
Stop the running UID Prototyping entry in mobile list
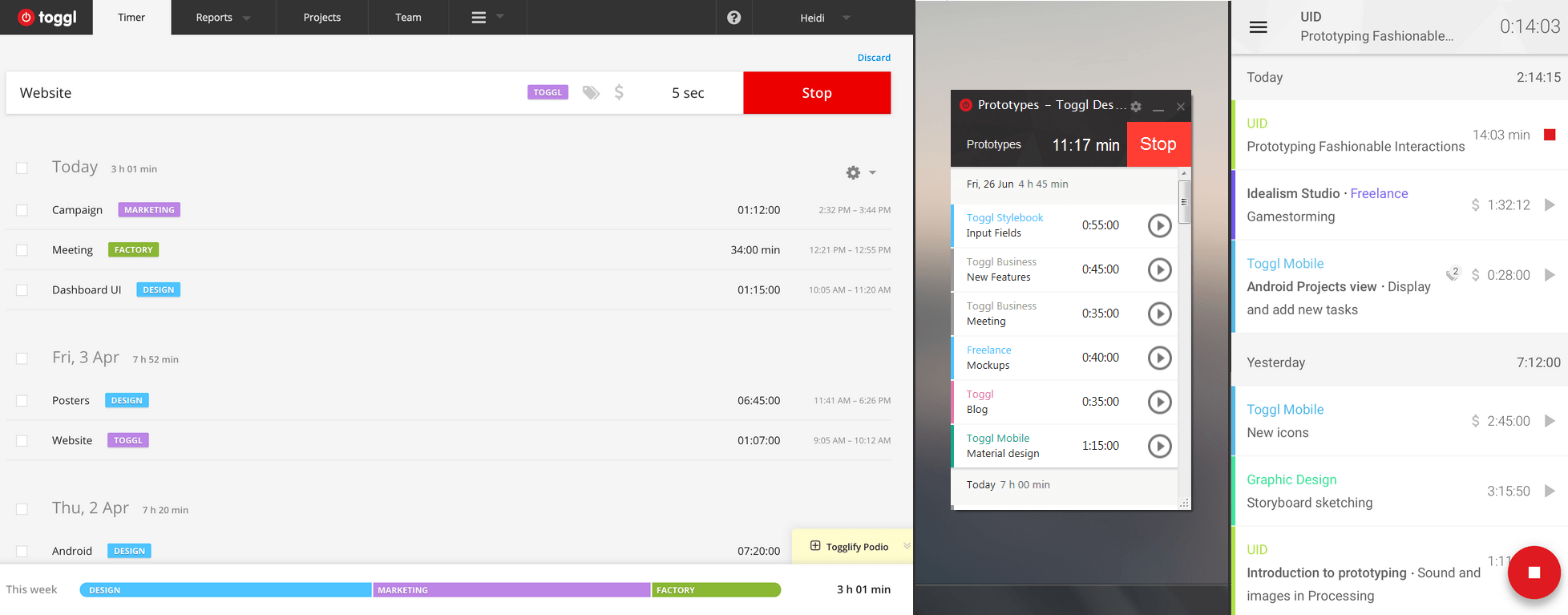pyautogui.click(x=1550, y=135)
